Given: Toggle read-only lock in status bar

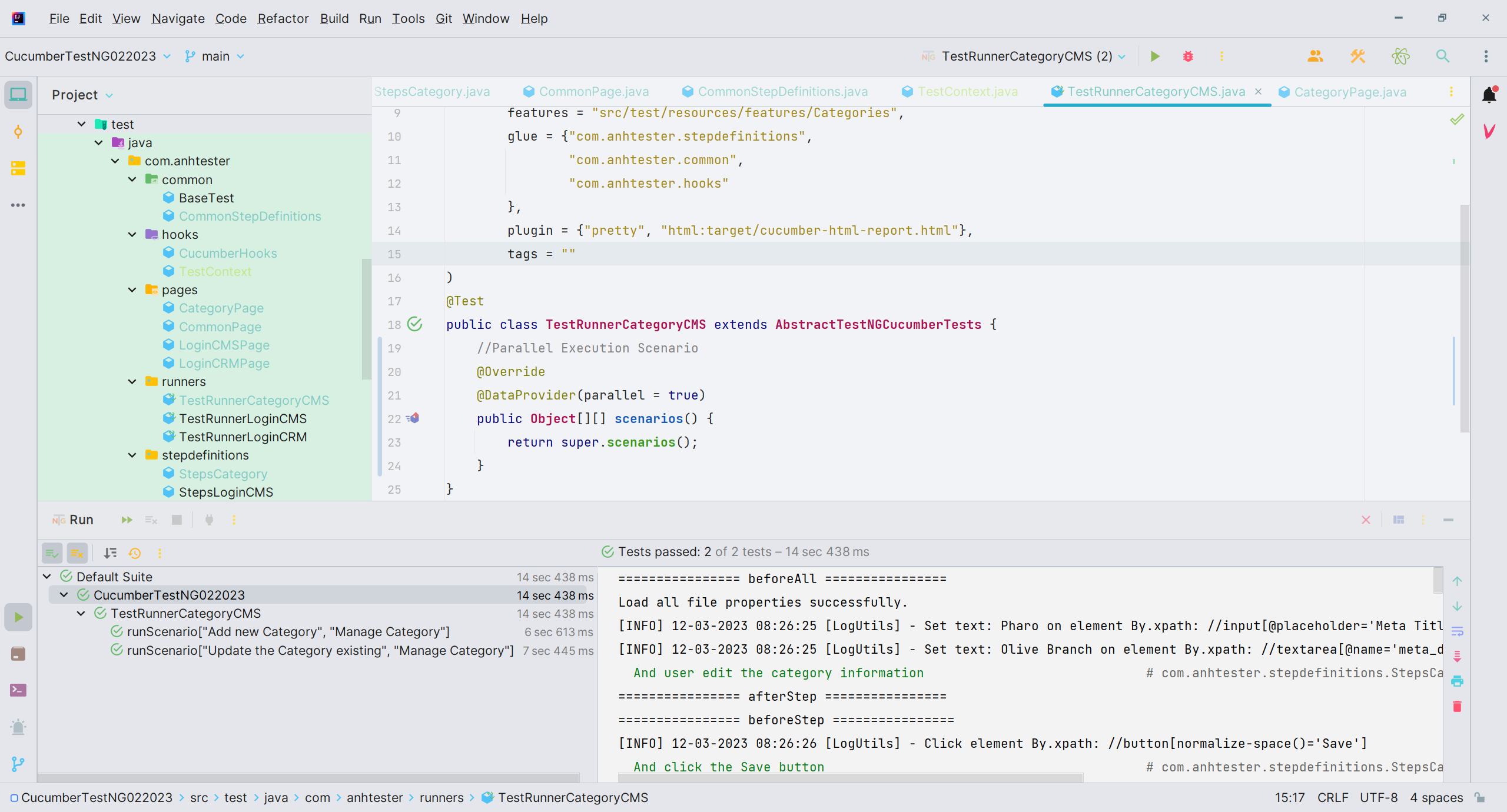Looking at the screenshot, I should point(1481,797).
